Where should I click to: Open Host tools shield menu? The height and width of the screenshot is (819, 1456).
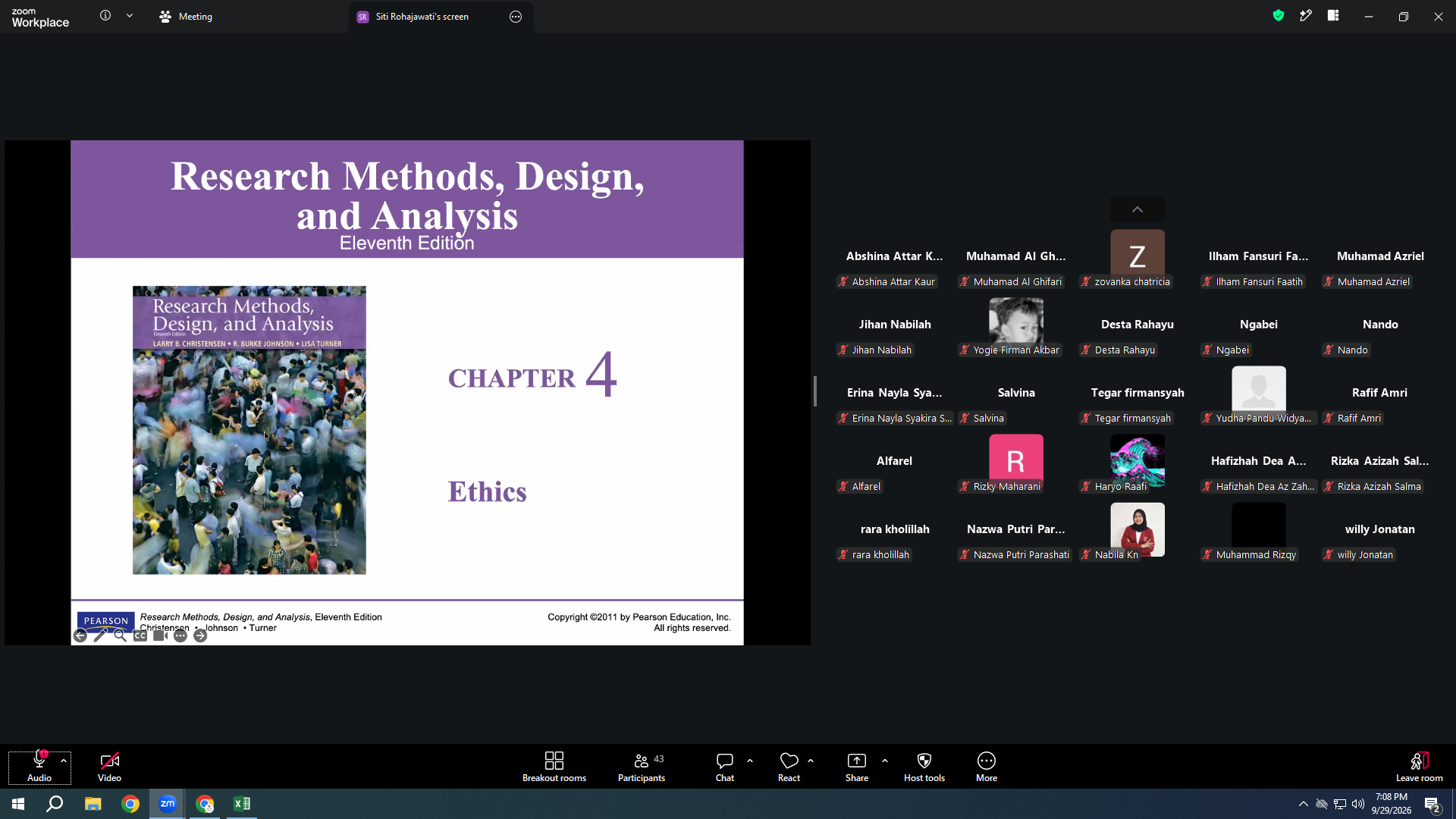(924, 767)
